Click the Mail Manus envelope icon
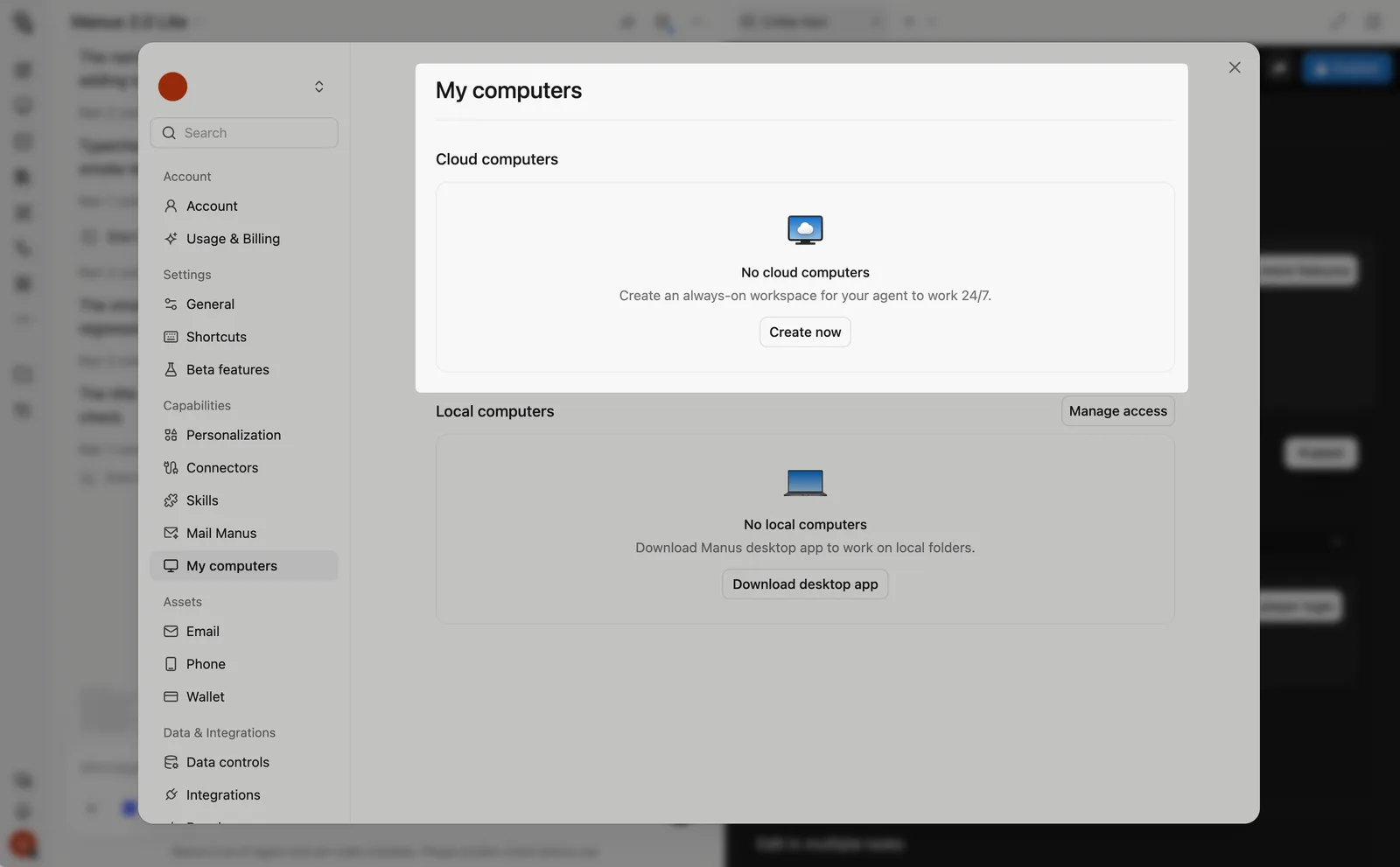Screen dimensions: 1400x867 tap(171, 533)
